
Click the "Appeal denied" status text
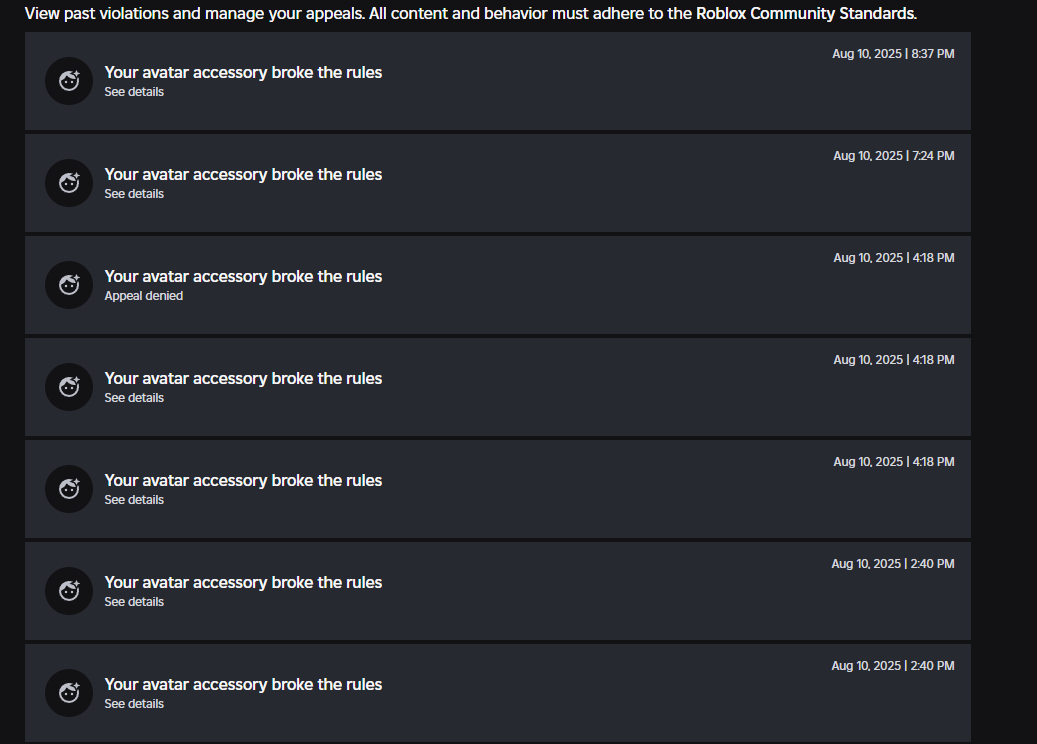pos(143,296)
